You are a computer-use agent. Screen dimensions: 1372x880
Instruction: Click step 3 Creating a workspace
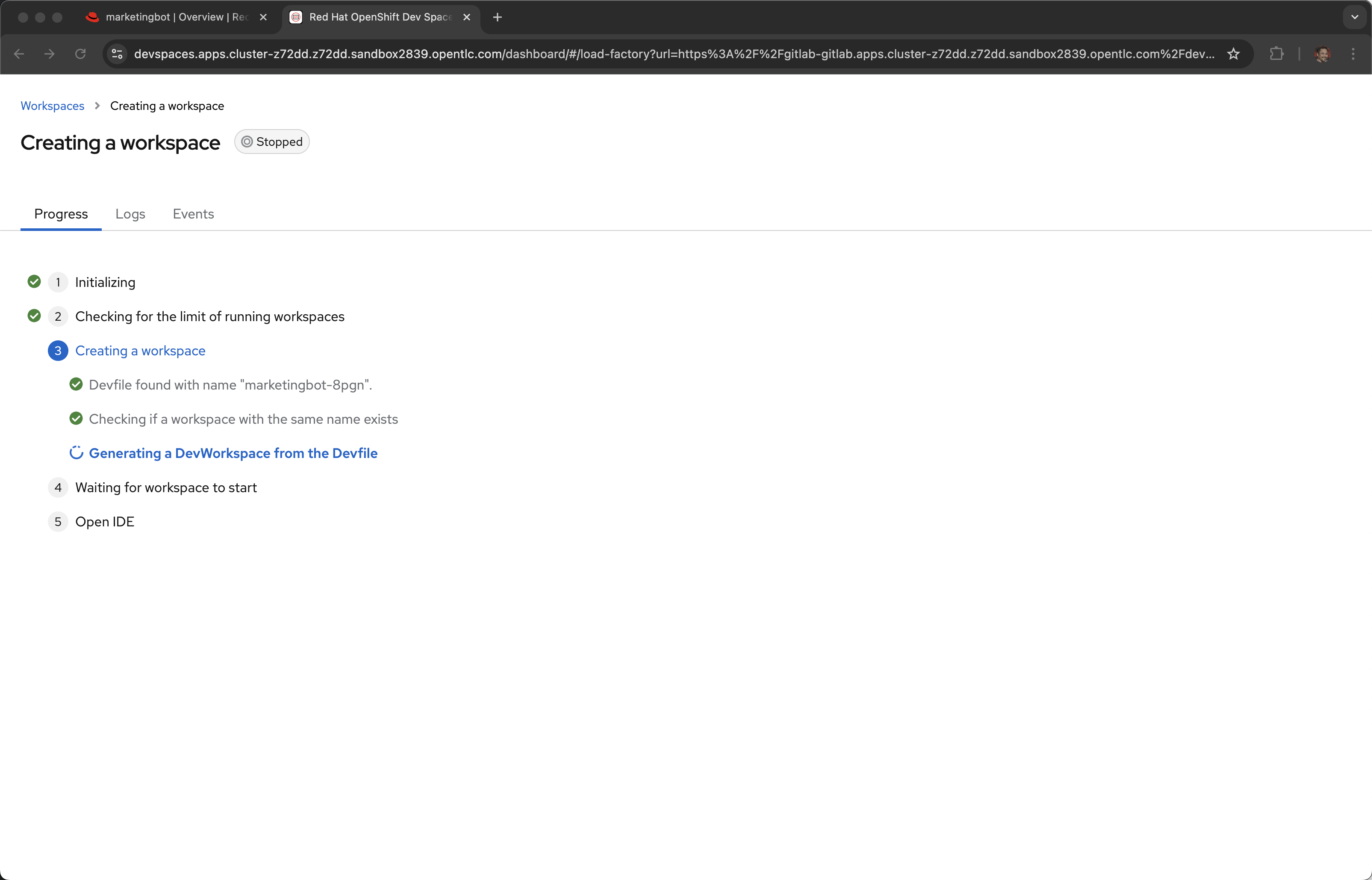pyautogui.click(x=140, y=351)
